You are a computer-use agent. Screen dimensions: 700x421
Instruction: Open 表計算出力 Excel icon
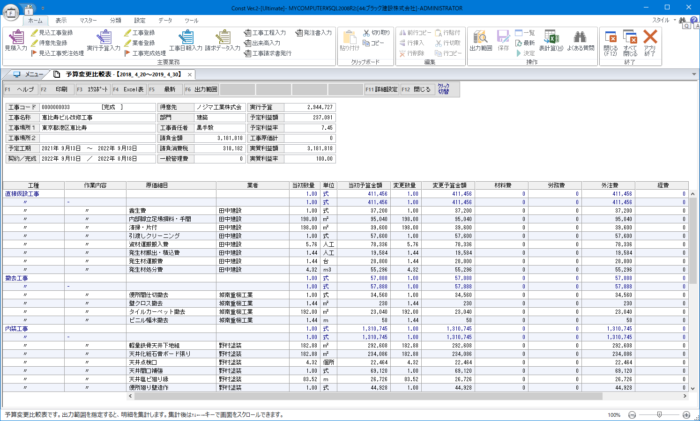[x=549, y=40]
